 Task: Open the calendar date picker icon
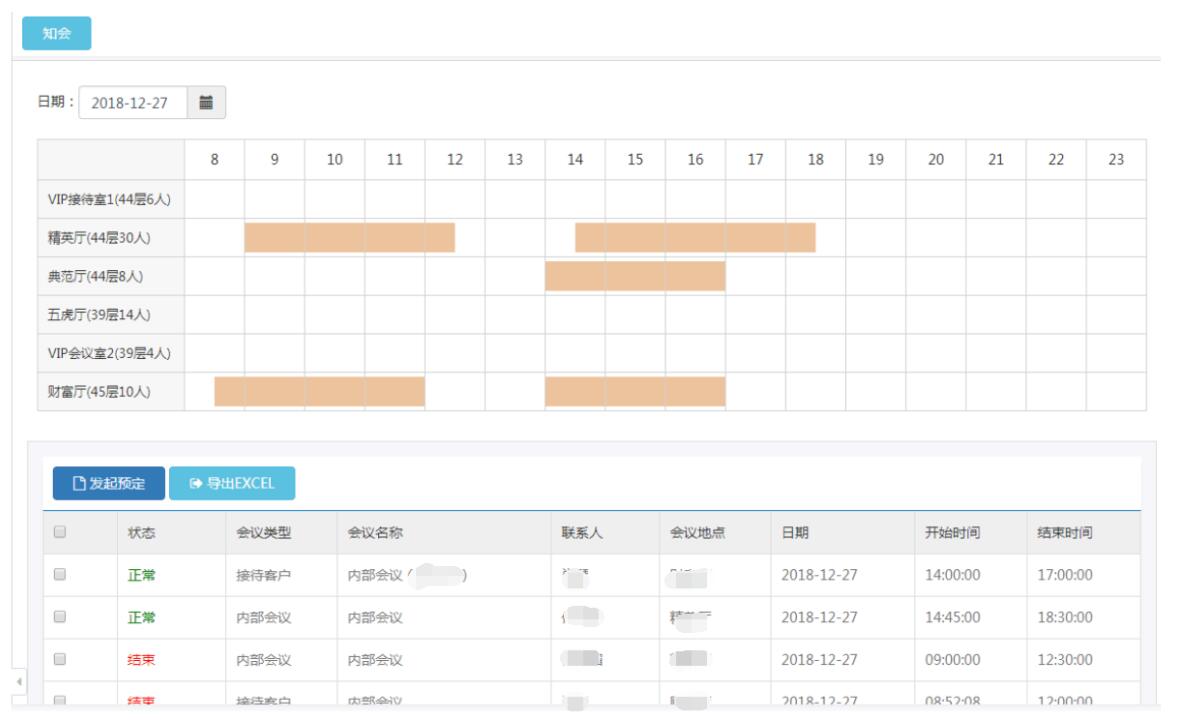[206, 102]
